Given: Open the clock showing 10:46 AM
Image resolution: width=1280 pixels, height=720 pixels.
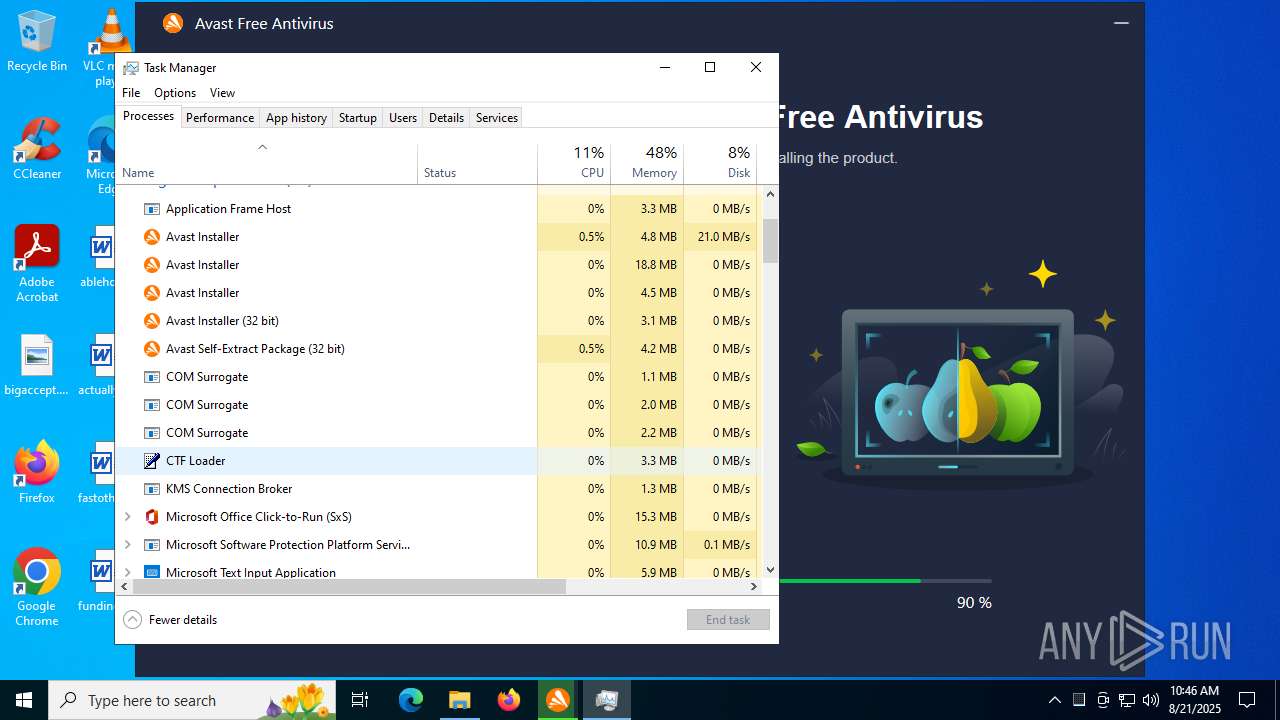Looking at the screenshot, I should (1194, 700).
